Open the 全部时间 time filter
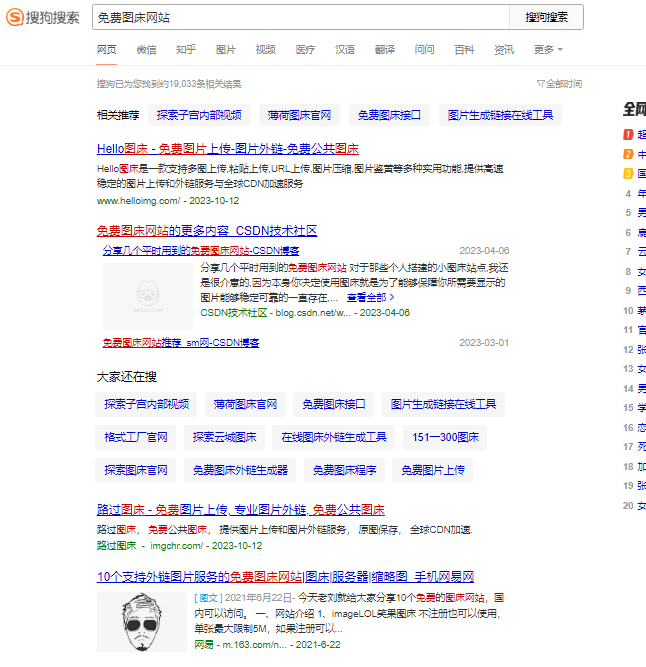This screenshot has width=646, height=667. 559,84
